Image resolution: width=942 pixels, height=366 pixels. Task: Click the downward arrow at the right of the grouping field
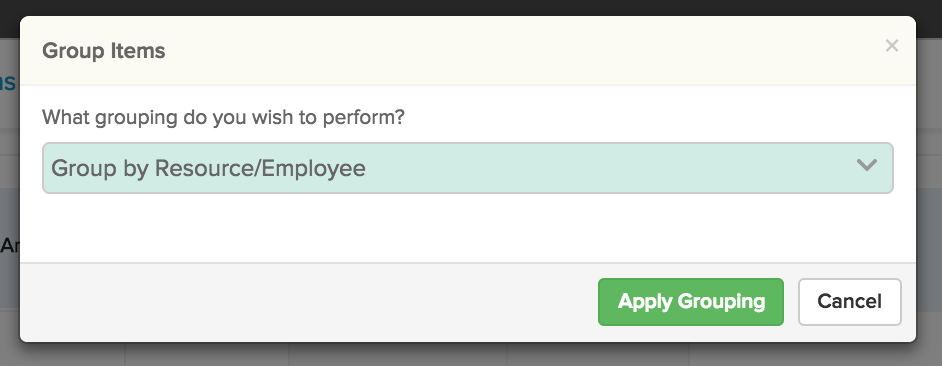[x=866, y=165]
